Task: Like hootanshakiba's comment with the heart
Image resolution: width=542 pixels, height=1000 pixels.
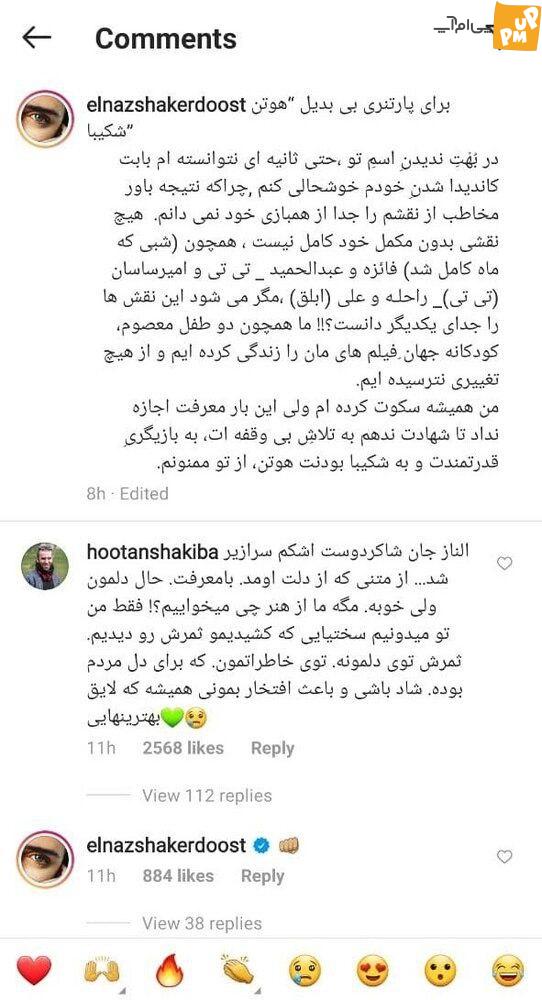Action: [x=504, y=563]
